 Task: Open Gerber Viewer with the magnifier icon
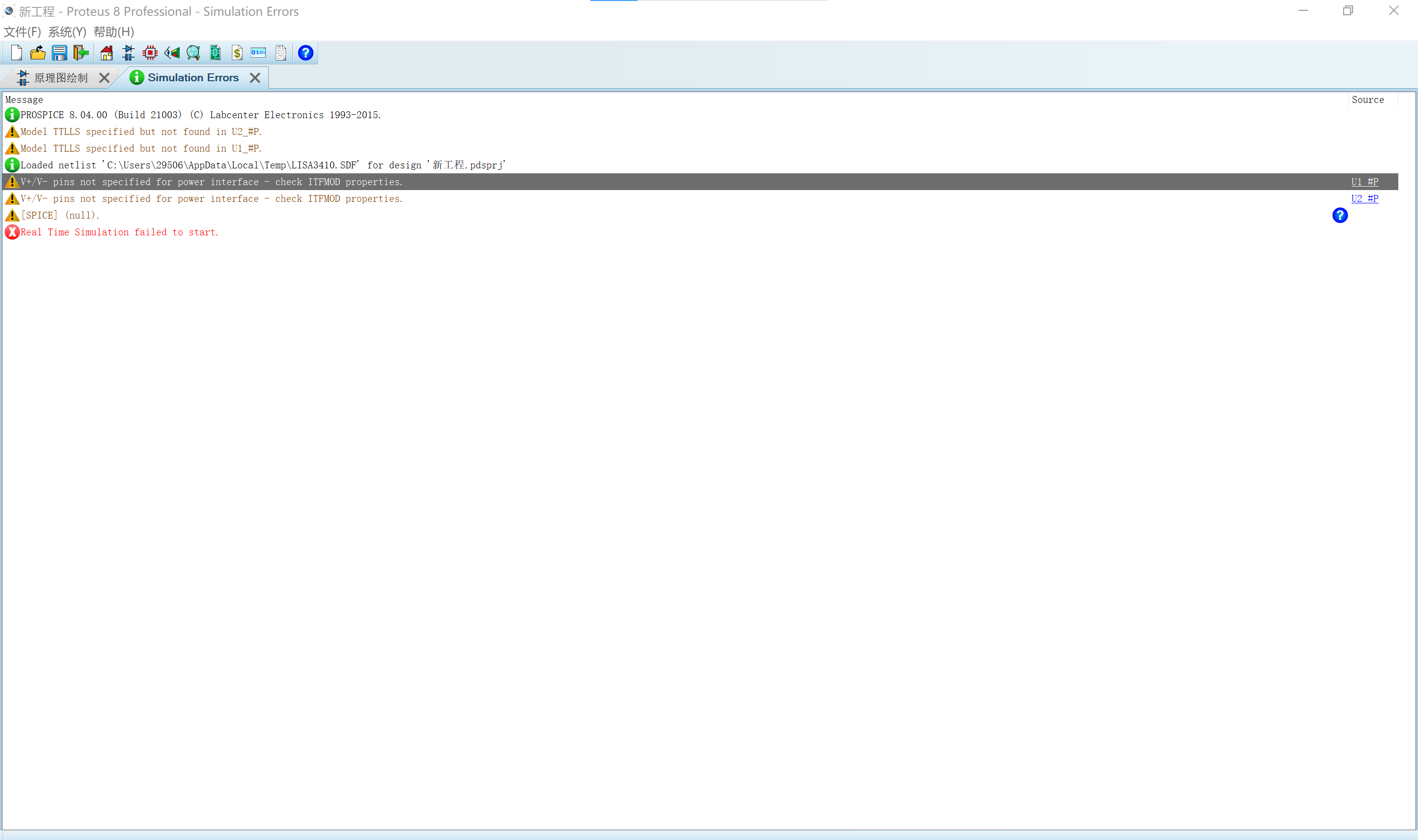point(193,53)
